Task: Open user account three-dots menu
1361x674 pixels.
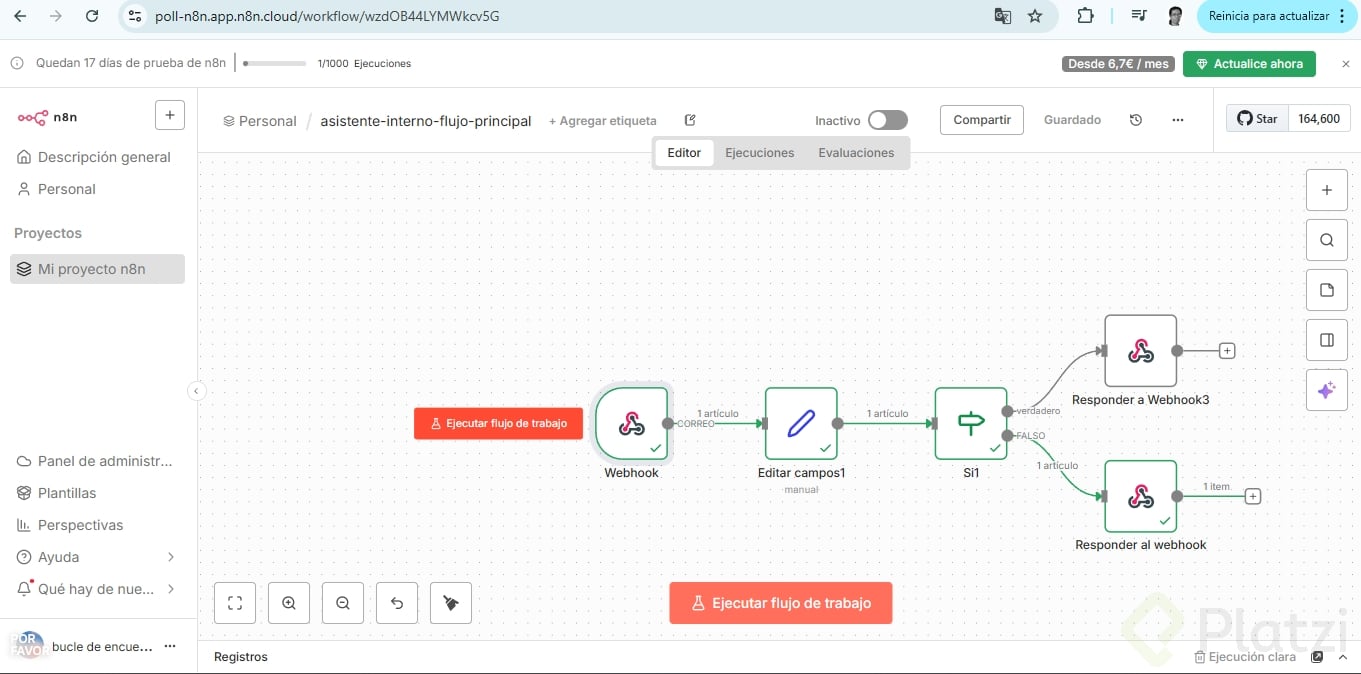Action: [170, 646]
